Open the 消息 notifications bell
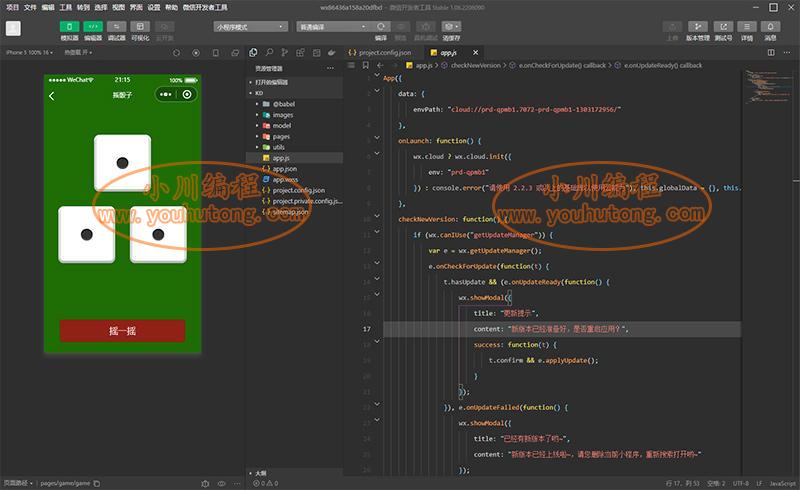800x490 pixels. tap(770, 27)
